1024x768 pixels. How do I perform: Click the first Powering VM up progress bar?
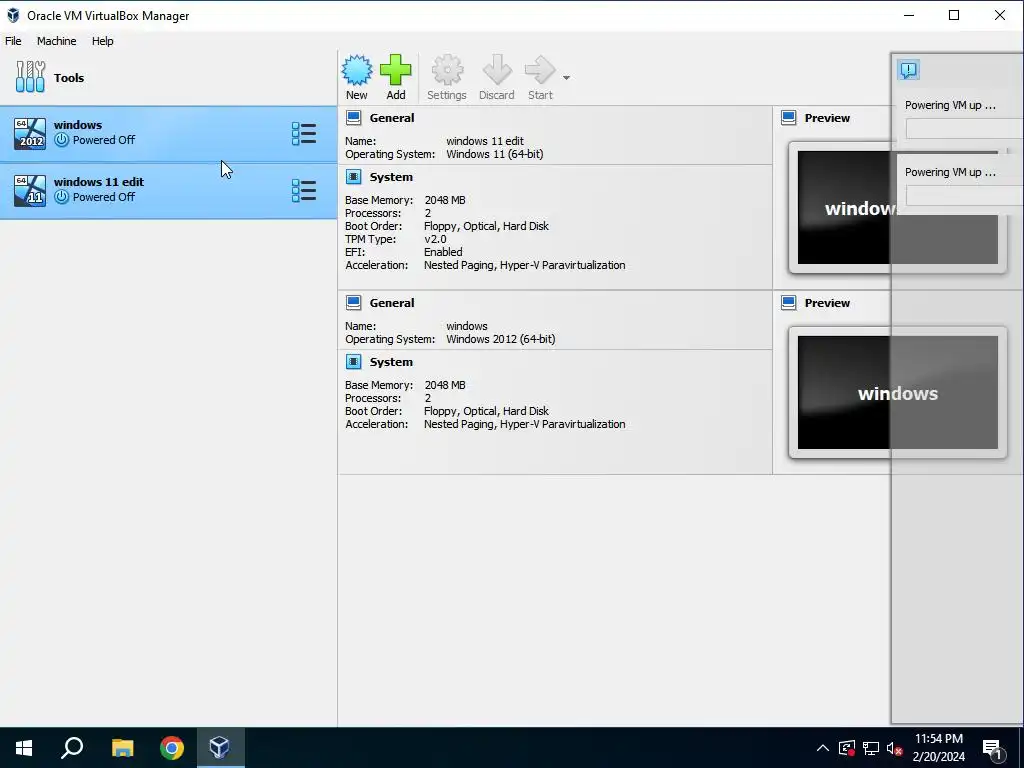click(x=964, y=129)
